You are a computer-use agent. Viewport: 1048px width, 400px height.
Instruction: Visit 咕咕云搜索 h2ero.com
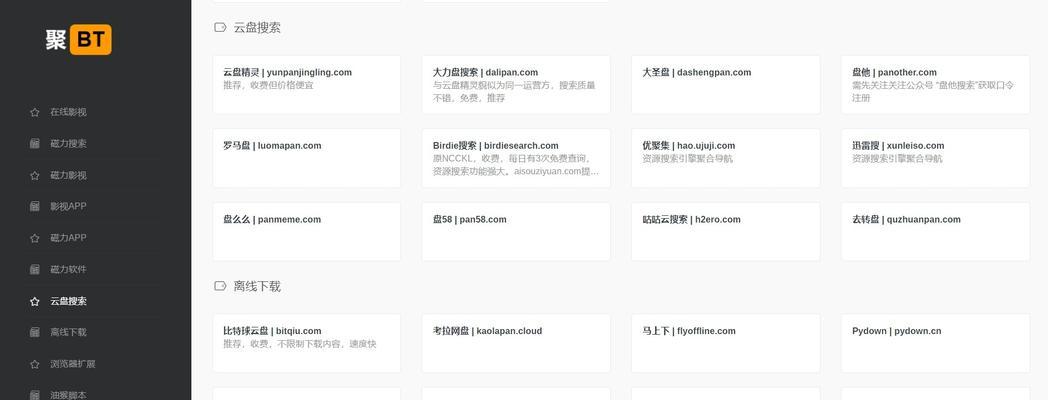[x=726, y=231]
